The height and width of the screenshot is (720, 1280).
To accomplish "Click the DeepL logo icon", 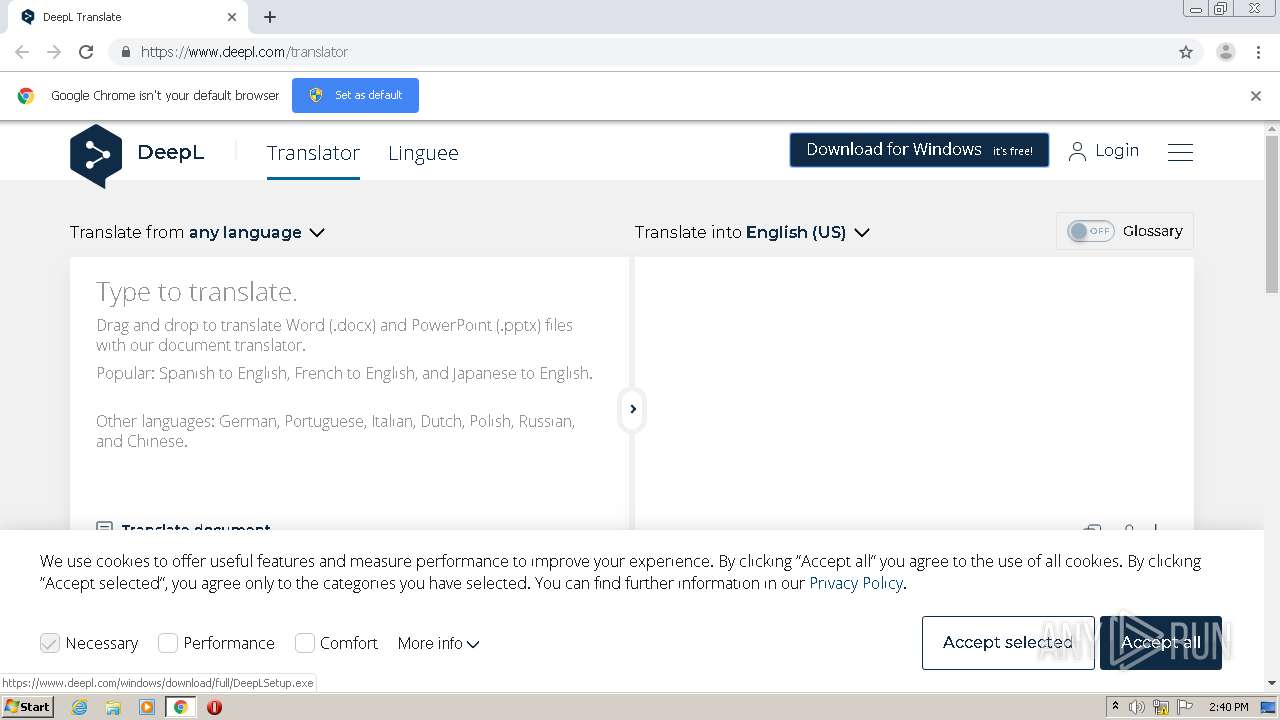I will (x=96, y=156).
